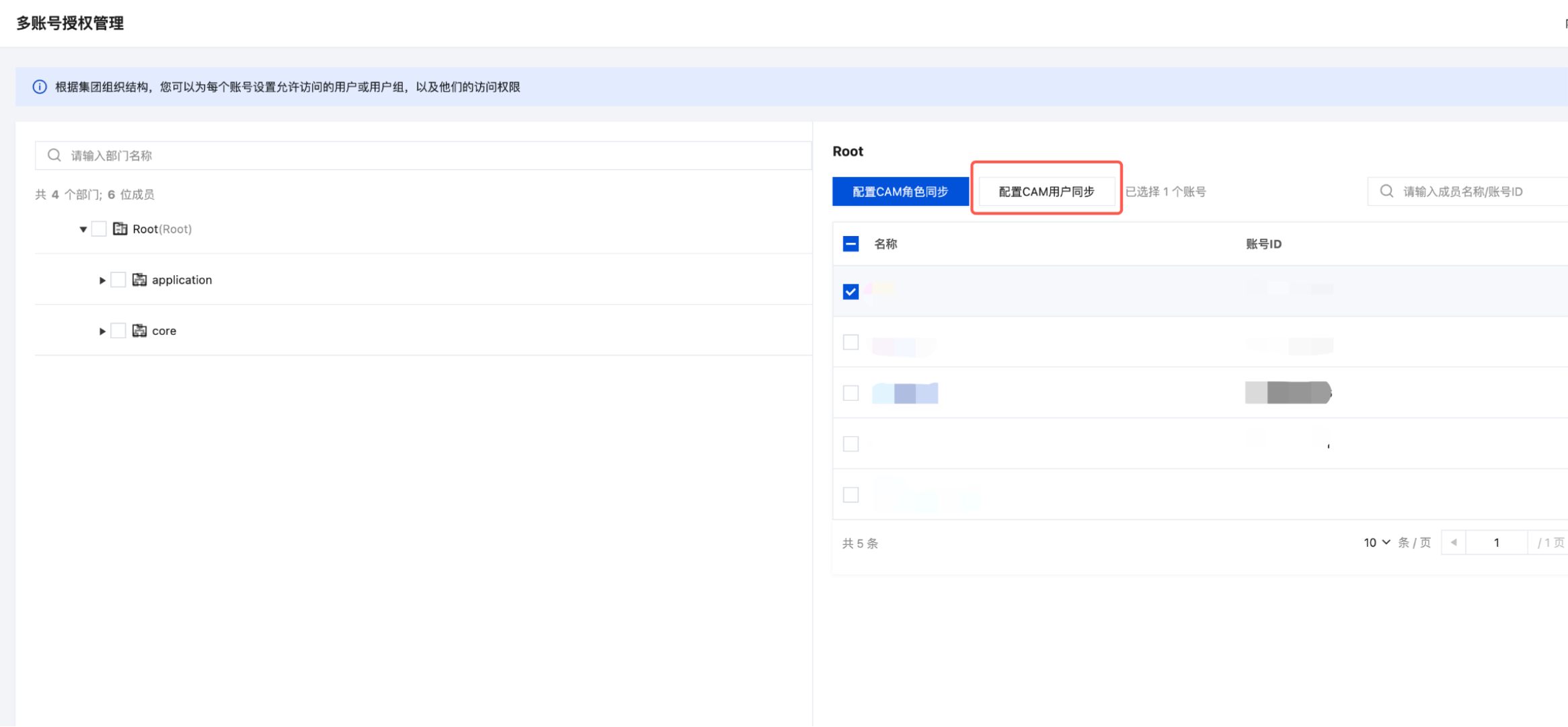This screenshot has height=727, width=1568.
Task: Click the search icon in department name field
Action: coord(54,155)
